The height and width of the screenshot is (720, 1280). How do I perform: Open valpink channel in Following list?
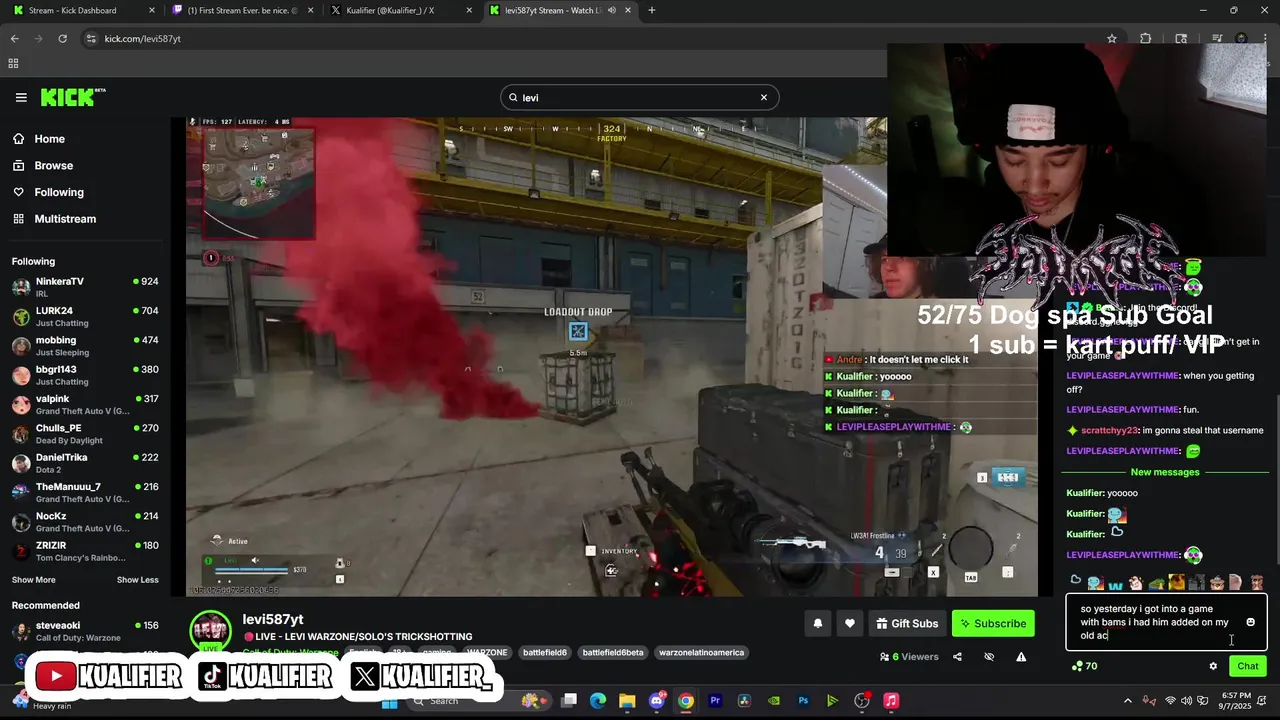pyautogui.click(x=85, y=404)
